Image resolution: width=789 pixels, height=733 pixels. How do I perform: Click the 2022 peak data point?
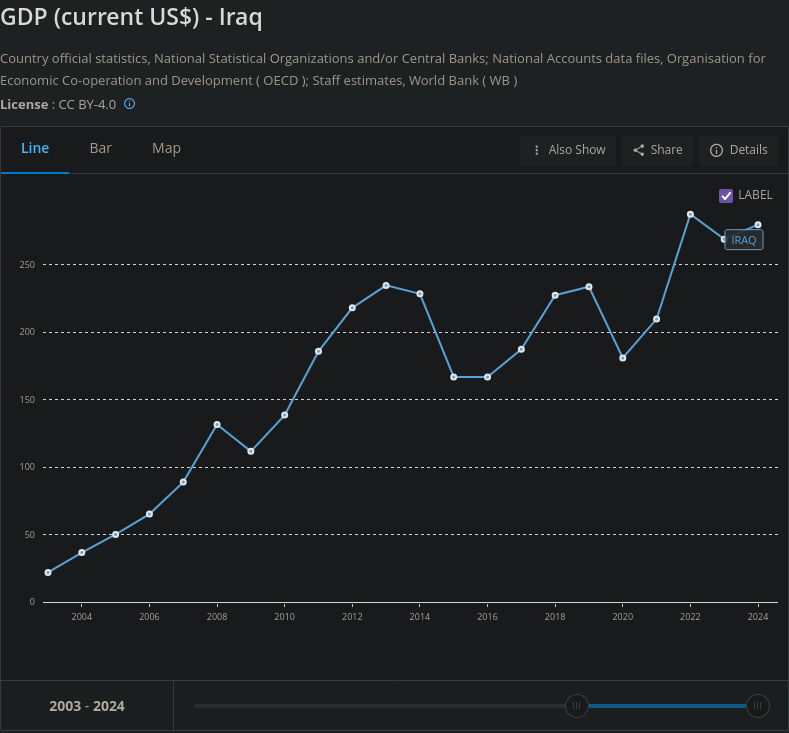click(x=690, y=214)
